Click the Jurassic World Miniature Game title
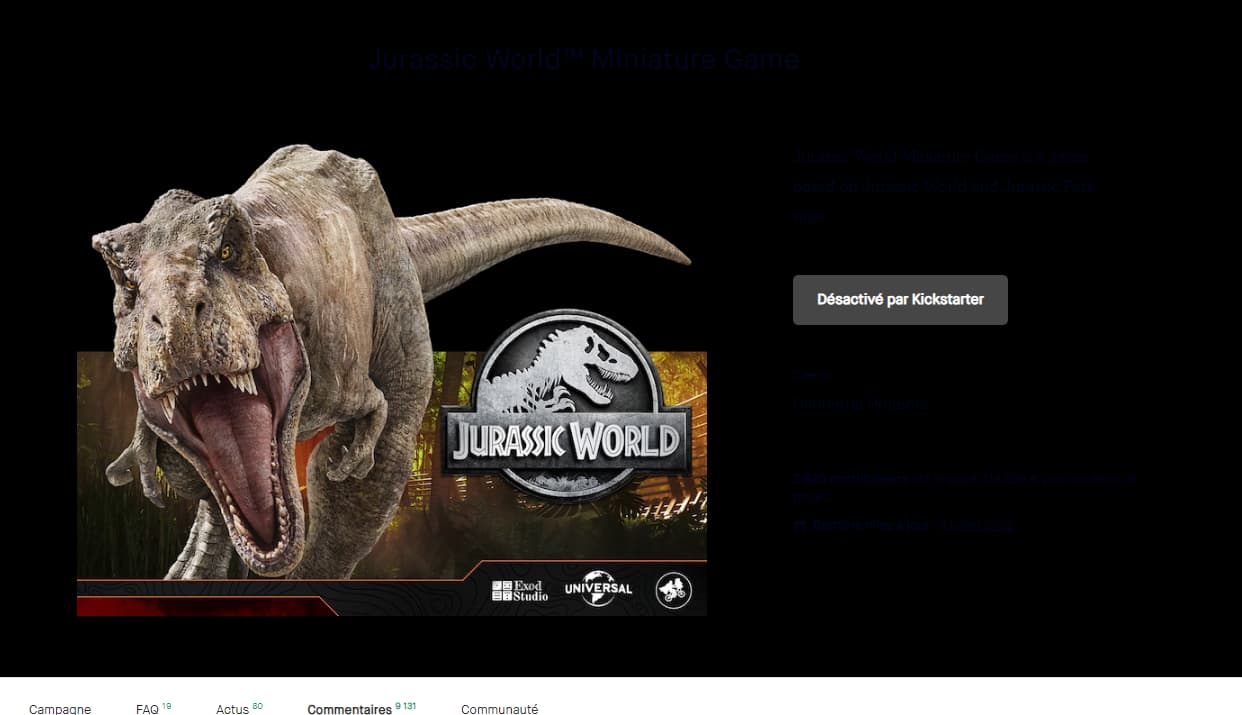This screenshot has height=715, width=1242. click(584, 59)
